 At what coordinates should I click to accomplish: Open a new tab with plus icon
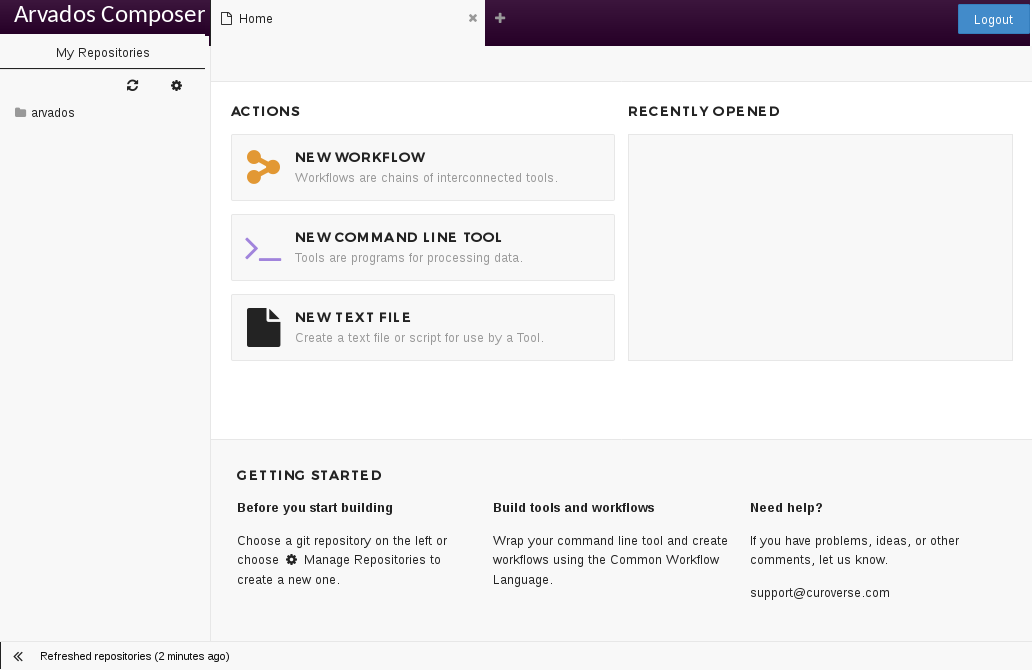(x=500, y=18)
